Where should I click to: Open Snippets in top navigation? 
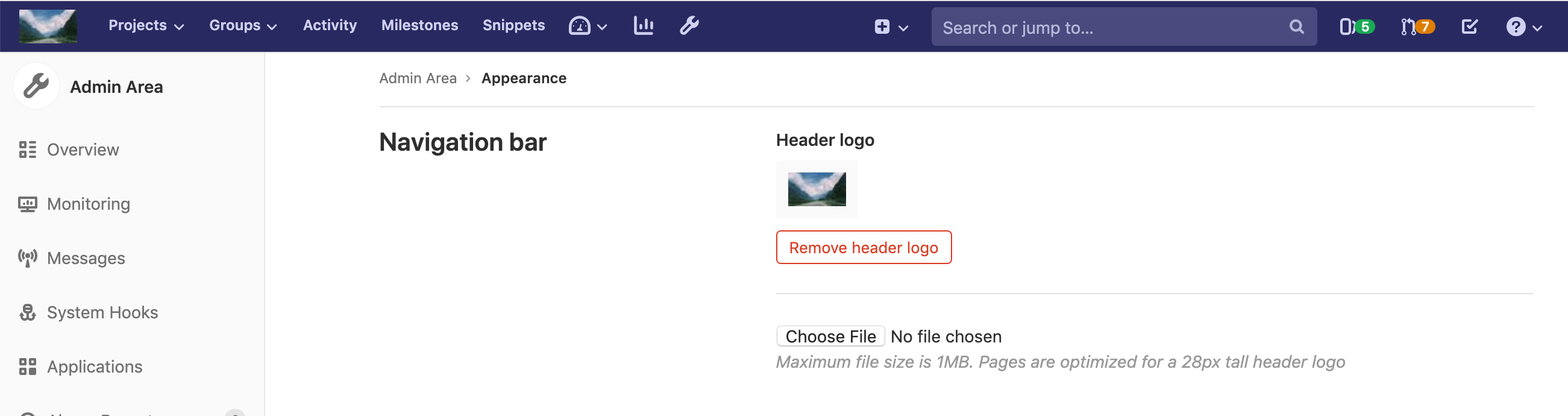click(x=513, y=25)
